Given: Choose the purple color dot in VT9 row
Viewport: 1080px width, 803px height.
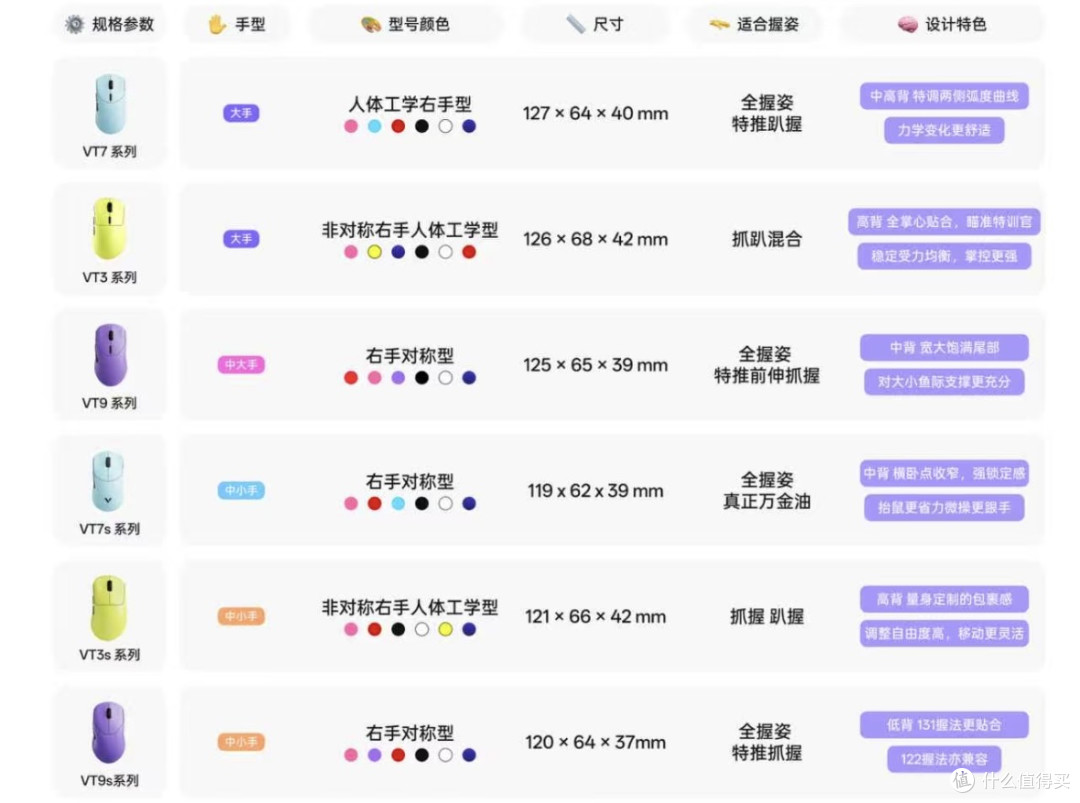Looking at the screenshot, I should (x=398, y=377).
